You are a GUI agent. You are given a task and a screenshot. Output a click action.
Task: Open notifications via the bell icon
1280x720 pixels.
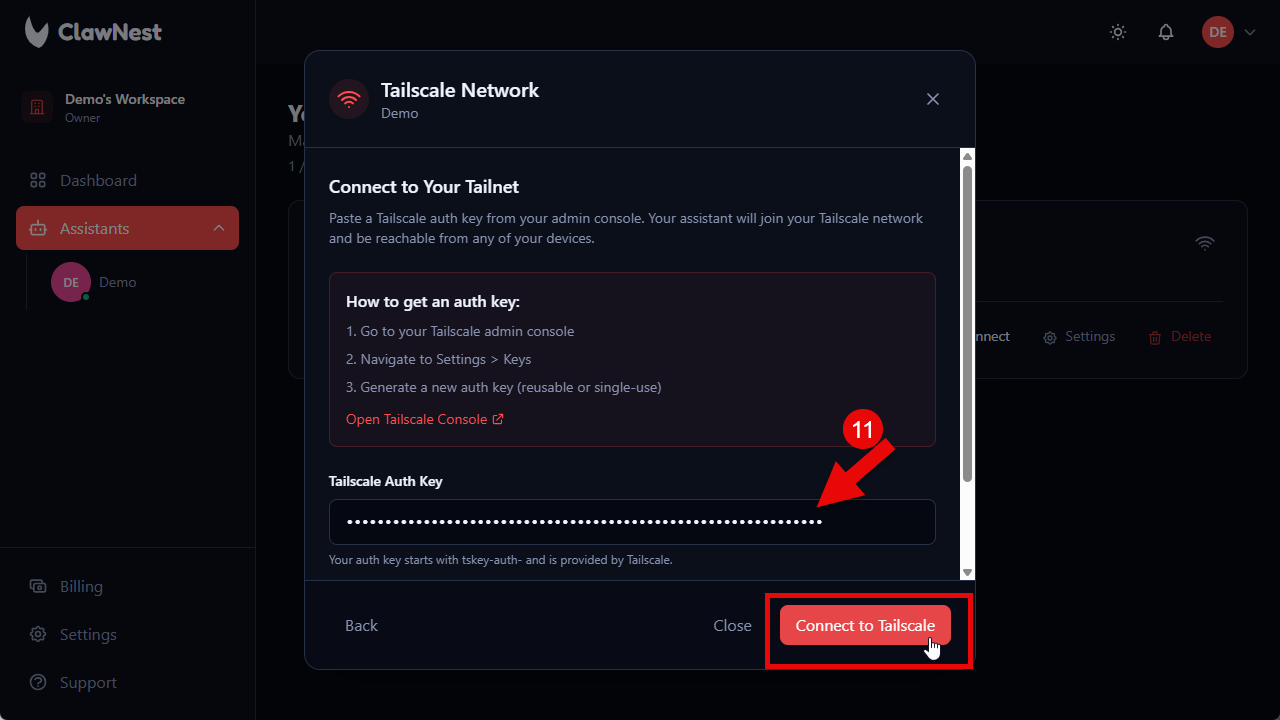click(x=1165, y=31)
